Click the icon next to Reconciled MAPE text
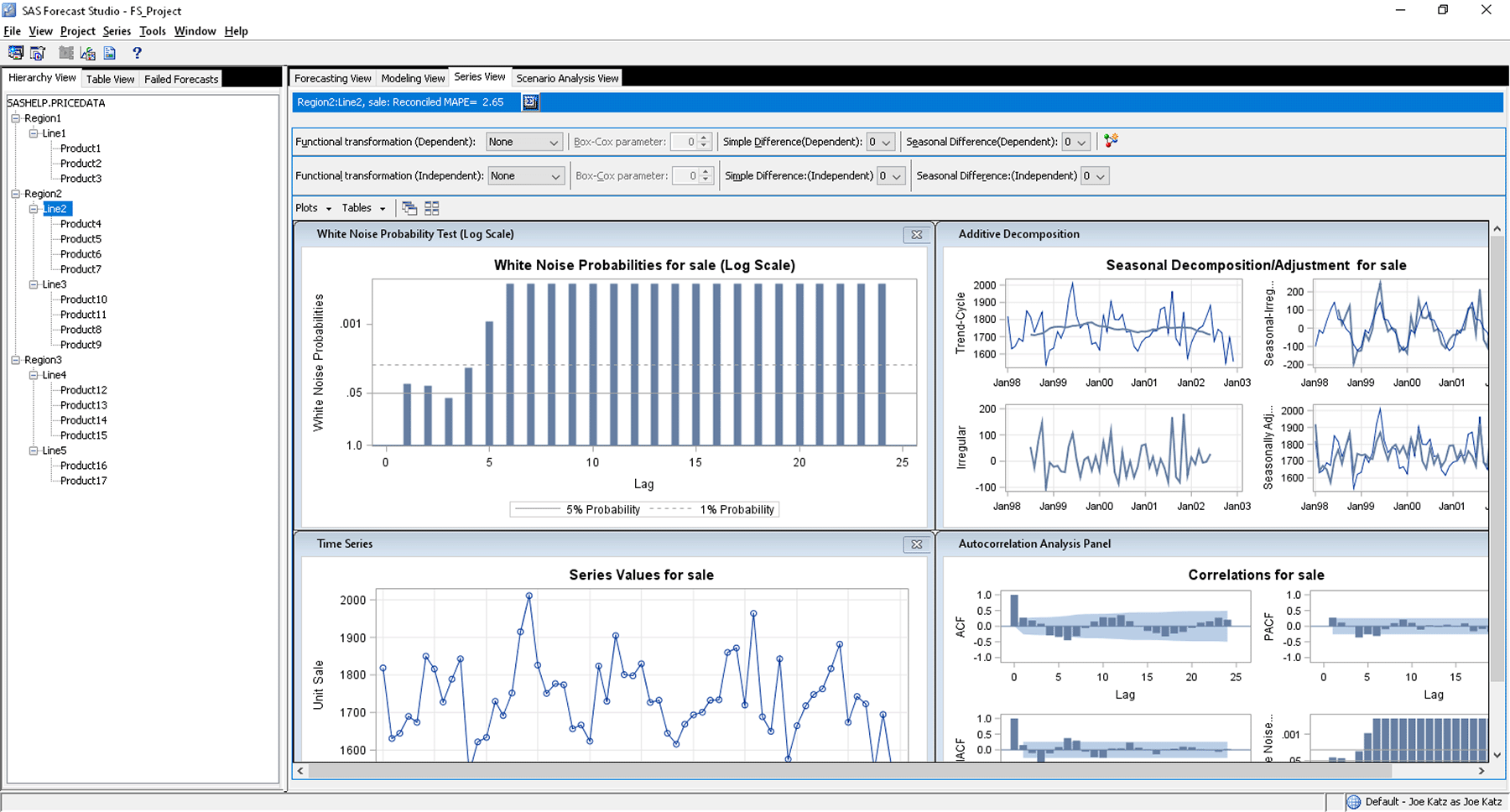The width and height of the screenshot is (1510, 812). pyautogui.click(x=530, y=102)
